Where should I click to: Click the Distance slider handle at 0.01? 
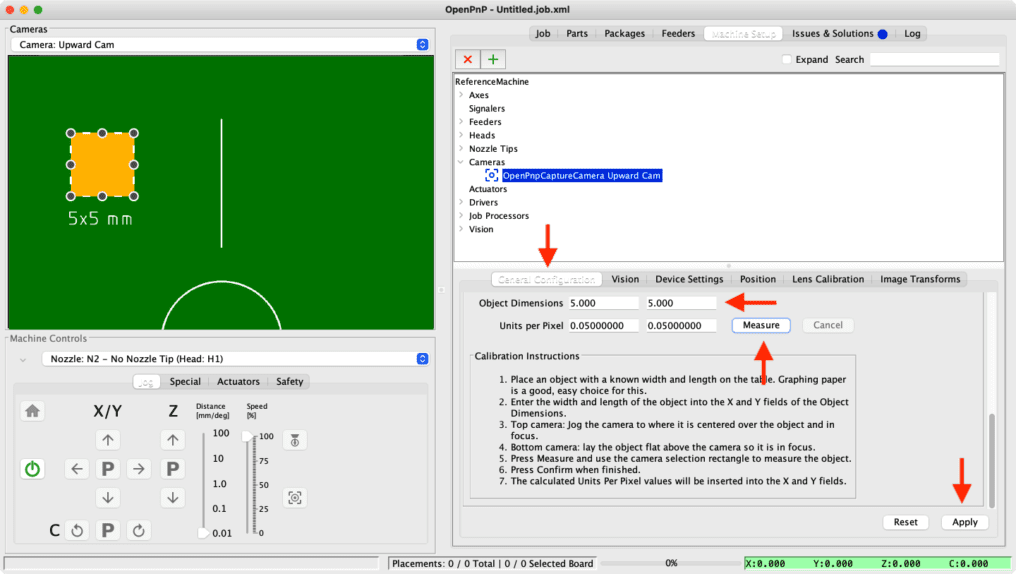203,533
